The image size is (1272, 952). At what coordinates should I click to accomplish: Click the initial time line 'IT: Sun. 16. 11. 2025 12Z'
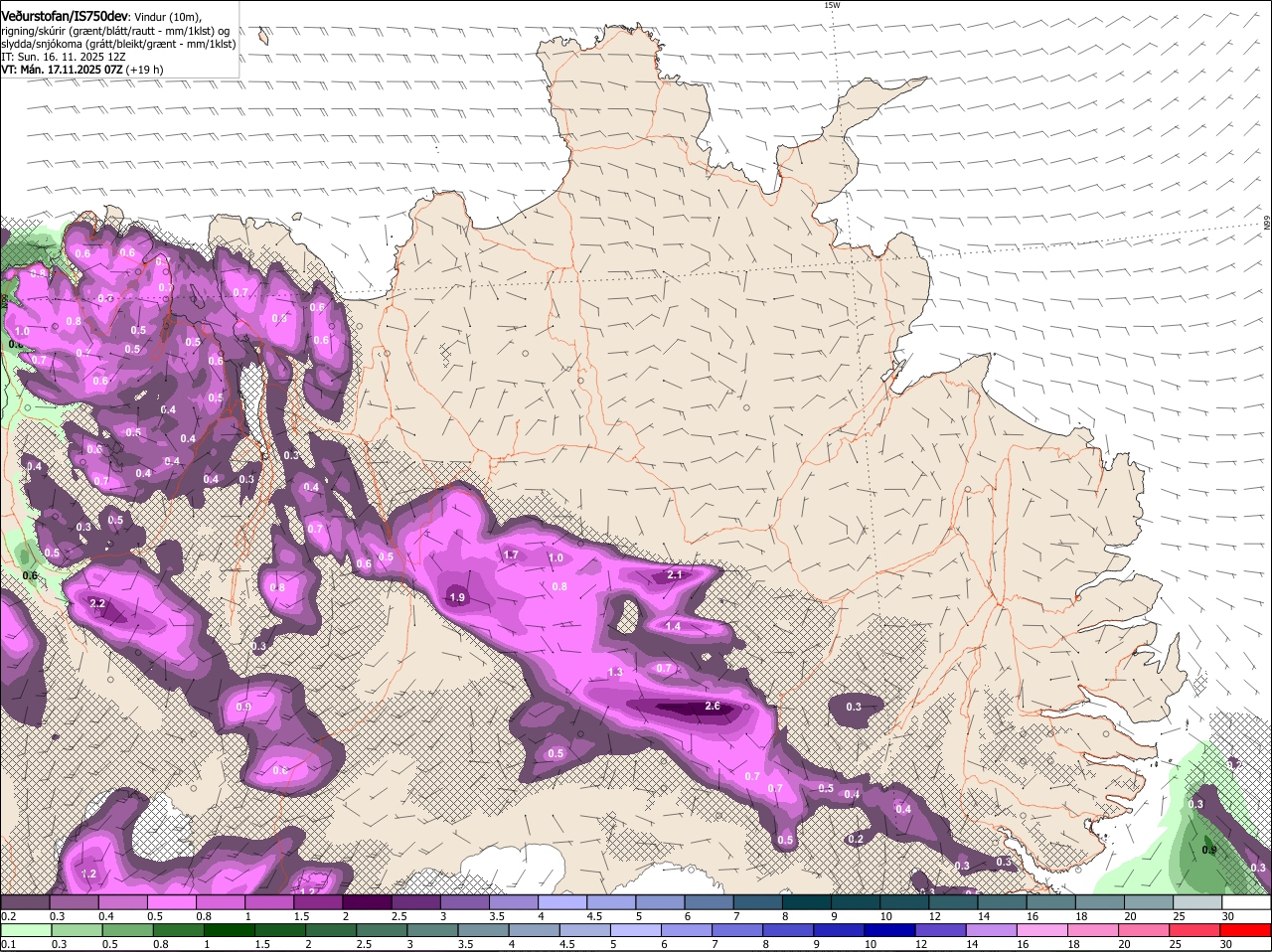pyautogui.click(x=64, y=57)
